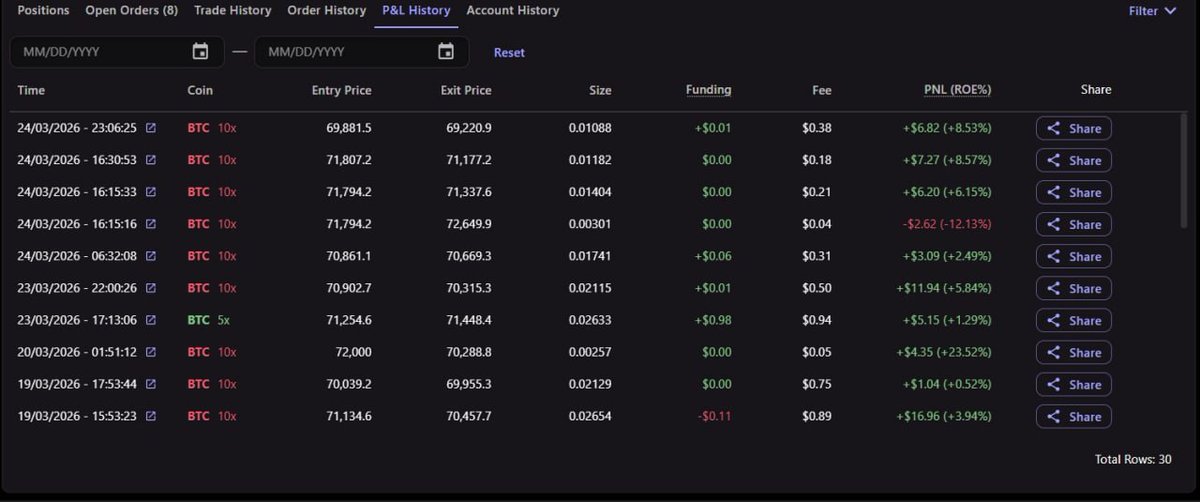Share the +$4.35 PNL trade

[x=1074, y=352]
